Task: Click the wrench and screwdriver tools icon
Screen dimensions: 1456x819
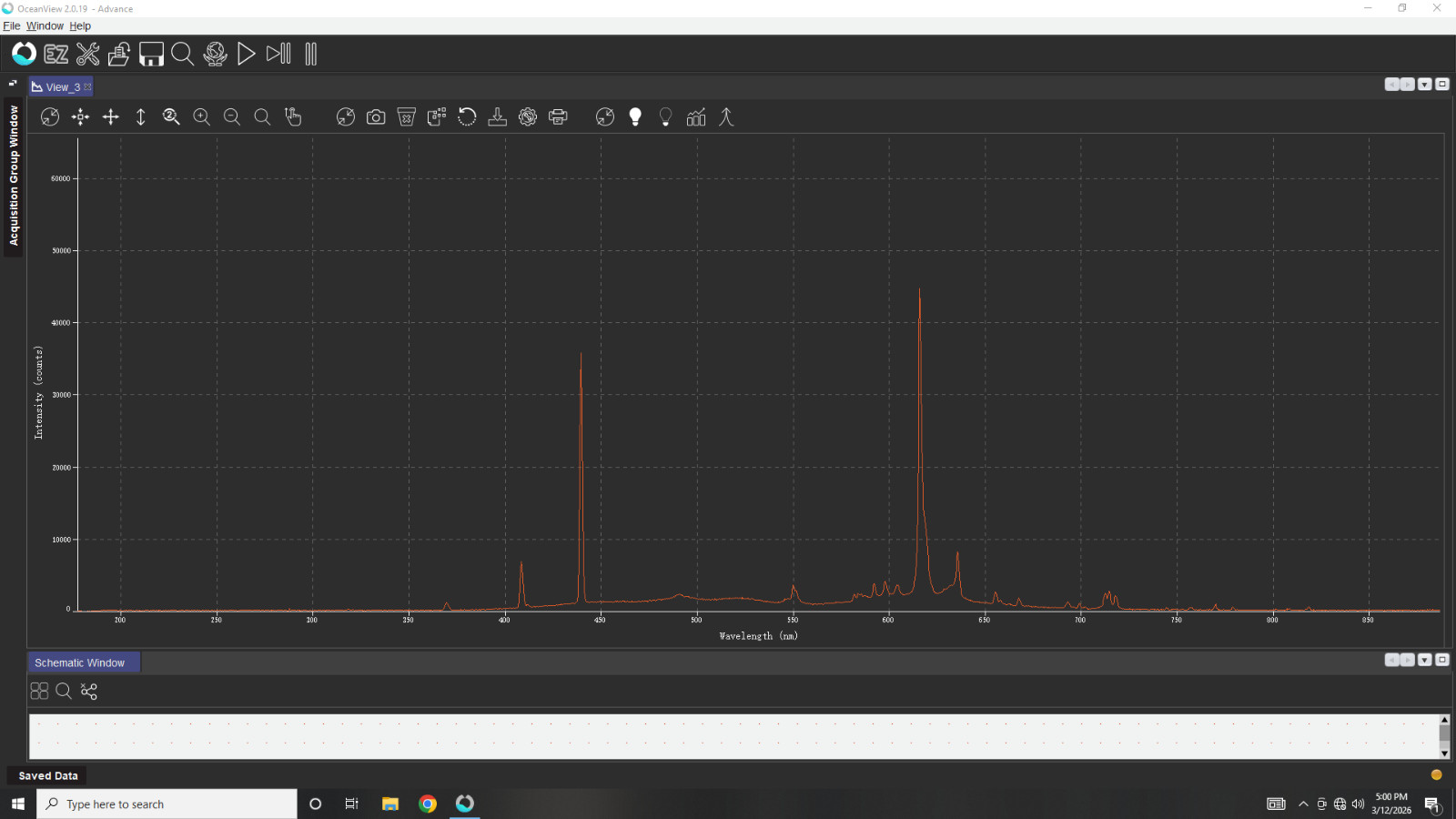Action: click(x=88, y=55)
